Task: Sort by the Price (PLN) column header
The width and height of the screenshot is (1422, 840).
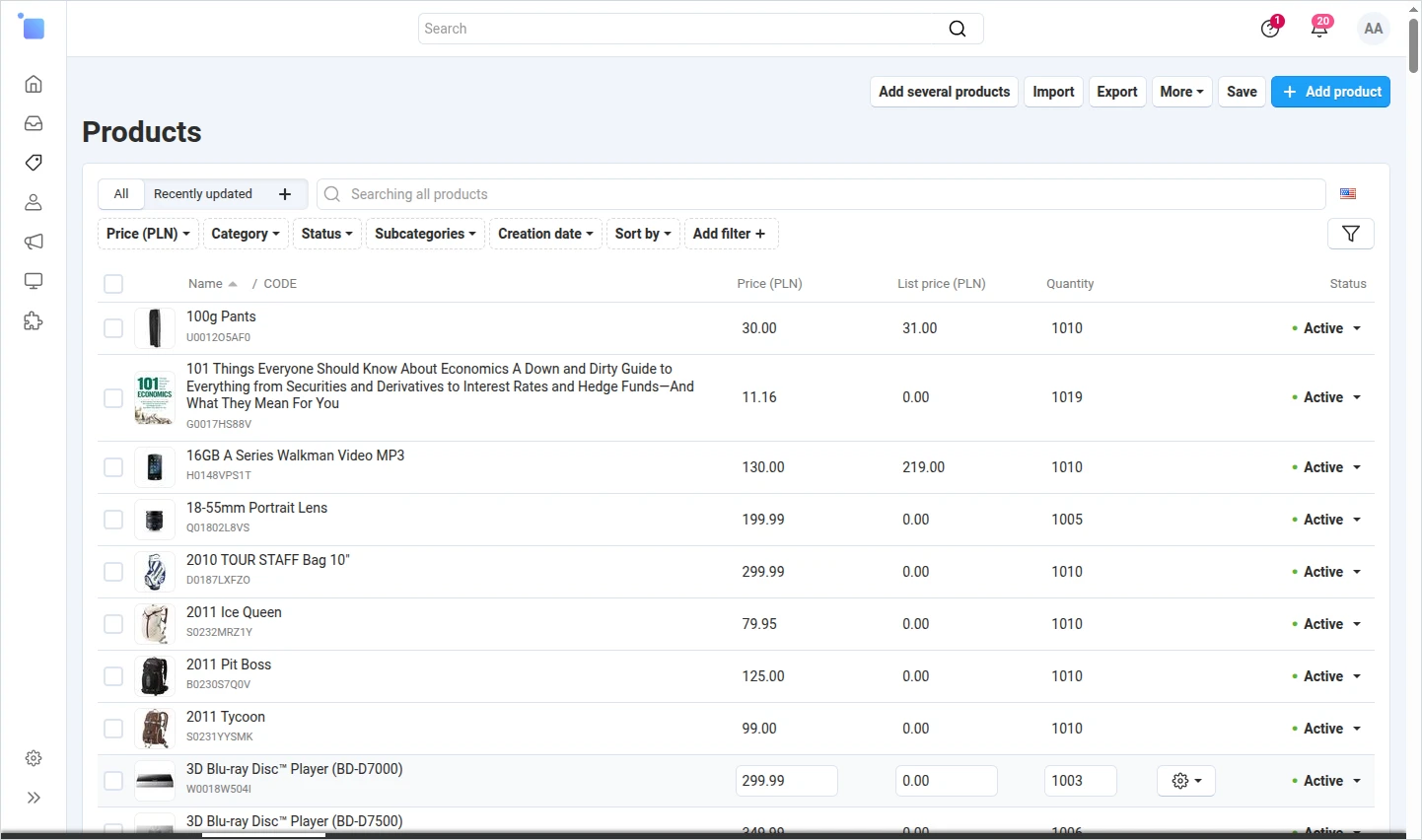Action: (x=769, y=284)
